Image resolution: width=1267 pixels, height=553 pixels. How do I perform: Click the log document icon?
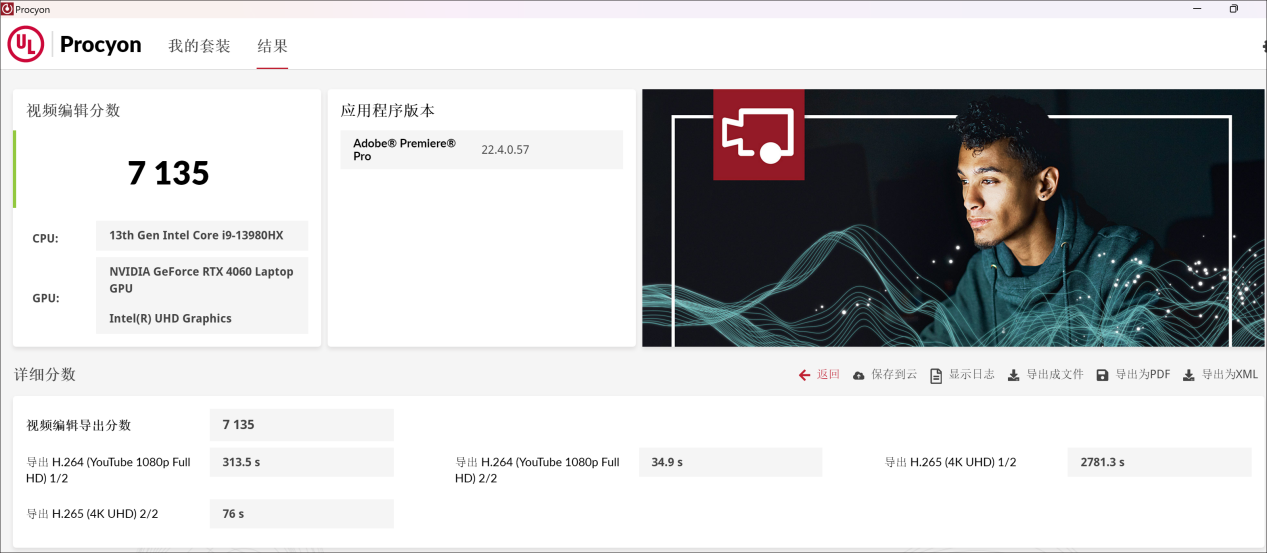pyautogui.click(x=936, y=375)
